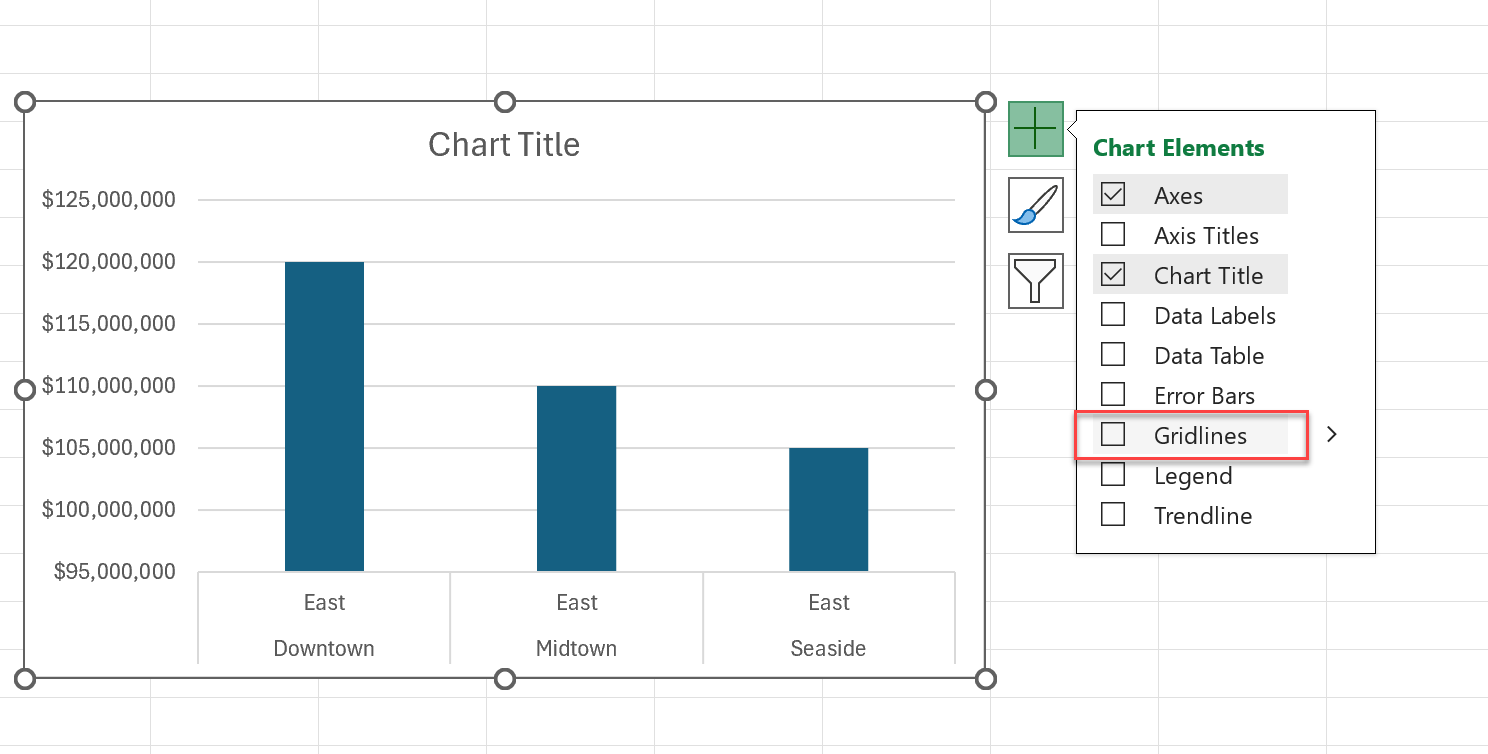
Task: Expand the Gridlines submenu arrow
Action: 1331,435
